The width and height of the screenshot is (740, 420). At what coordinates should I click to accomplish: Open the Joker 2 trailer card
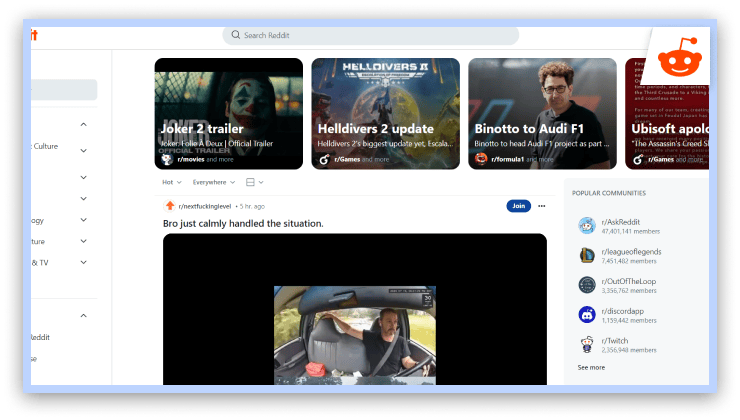(229, 114)
